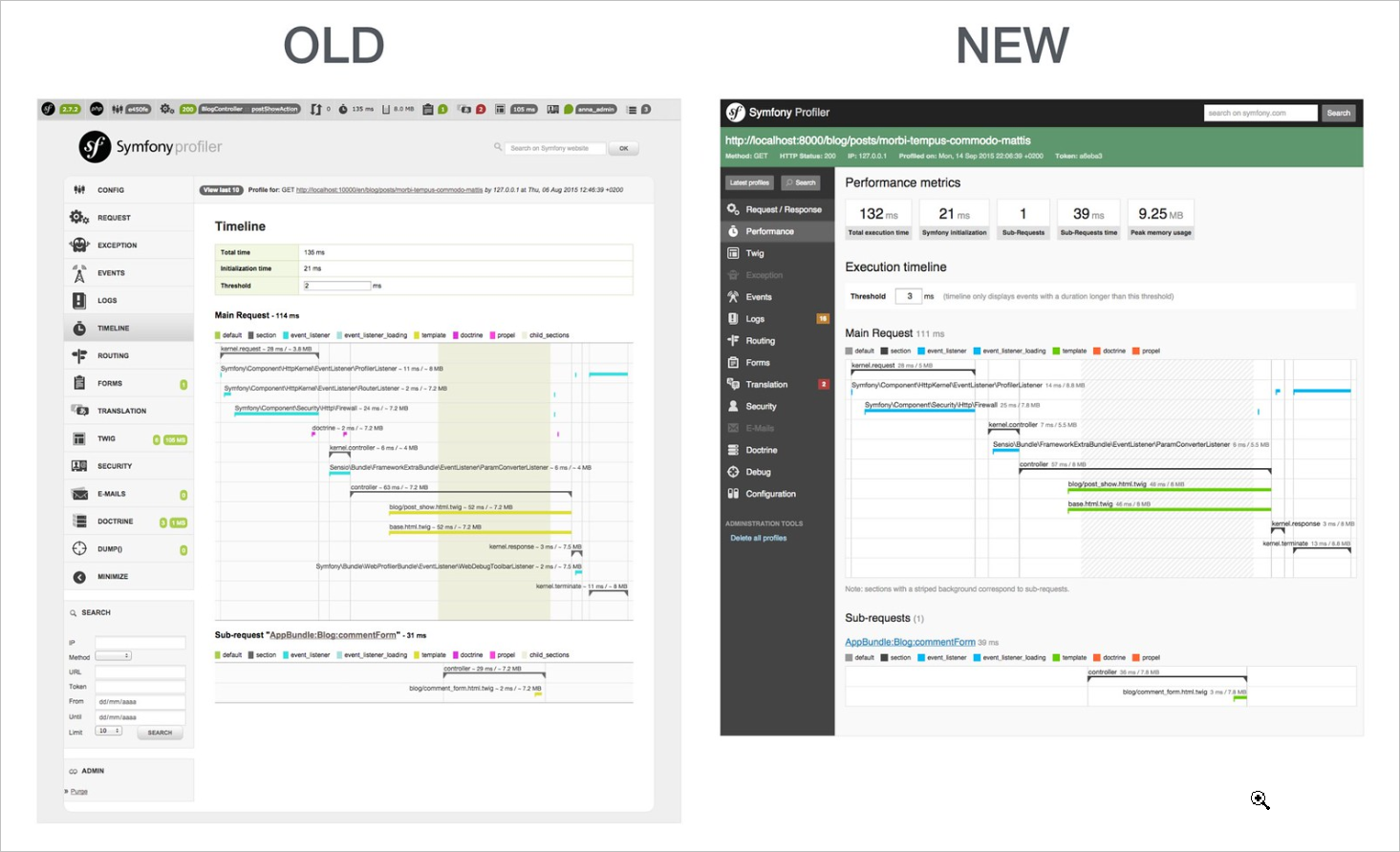Click 8.0 MB memory indicator in OLD toolbar
The height and width of the screenshot is (852, 1400).
398,109
